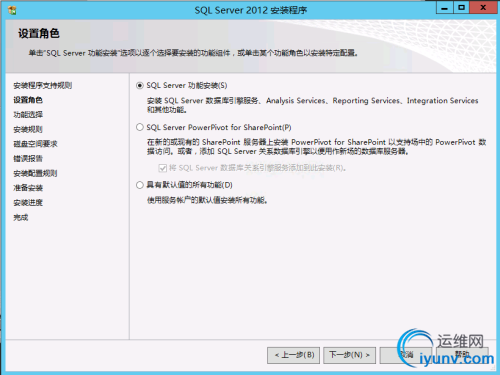This screenshot has width=500, height=375.
Task: Select 安装规则 step in sidebar
Action: [x=28, y=129]
